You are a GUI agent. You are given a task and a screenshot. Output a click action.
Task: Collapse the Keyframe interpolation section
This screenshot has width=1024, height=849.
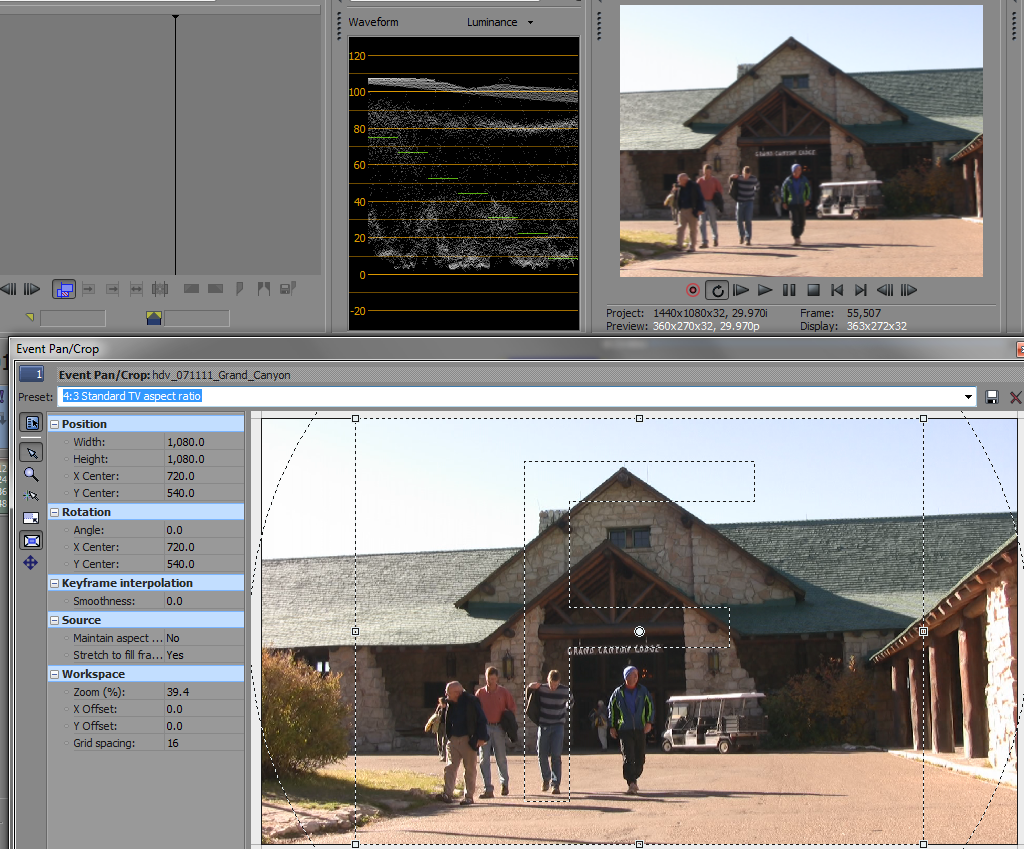coord(55,583)
